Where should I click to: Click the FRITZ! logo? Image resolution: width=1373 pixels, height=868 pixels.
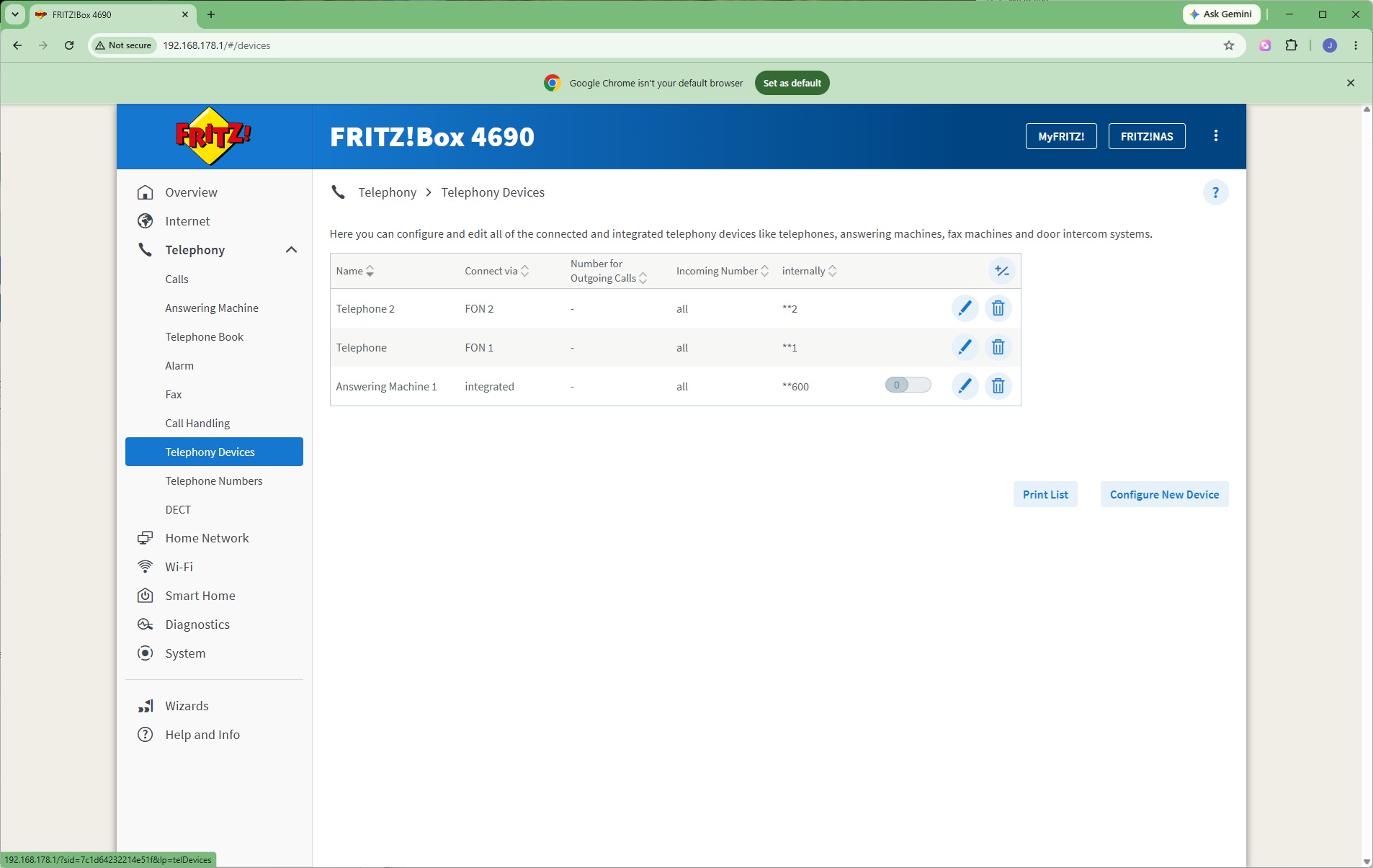click(213, 135)
